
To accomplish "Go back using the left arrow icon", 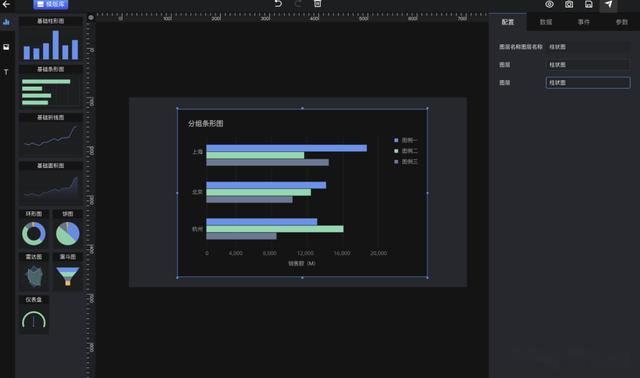I will pyautogui.click(x=7, y=4).
